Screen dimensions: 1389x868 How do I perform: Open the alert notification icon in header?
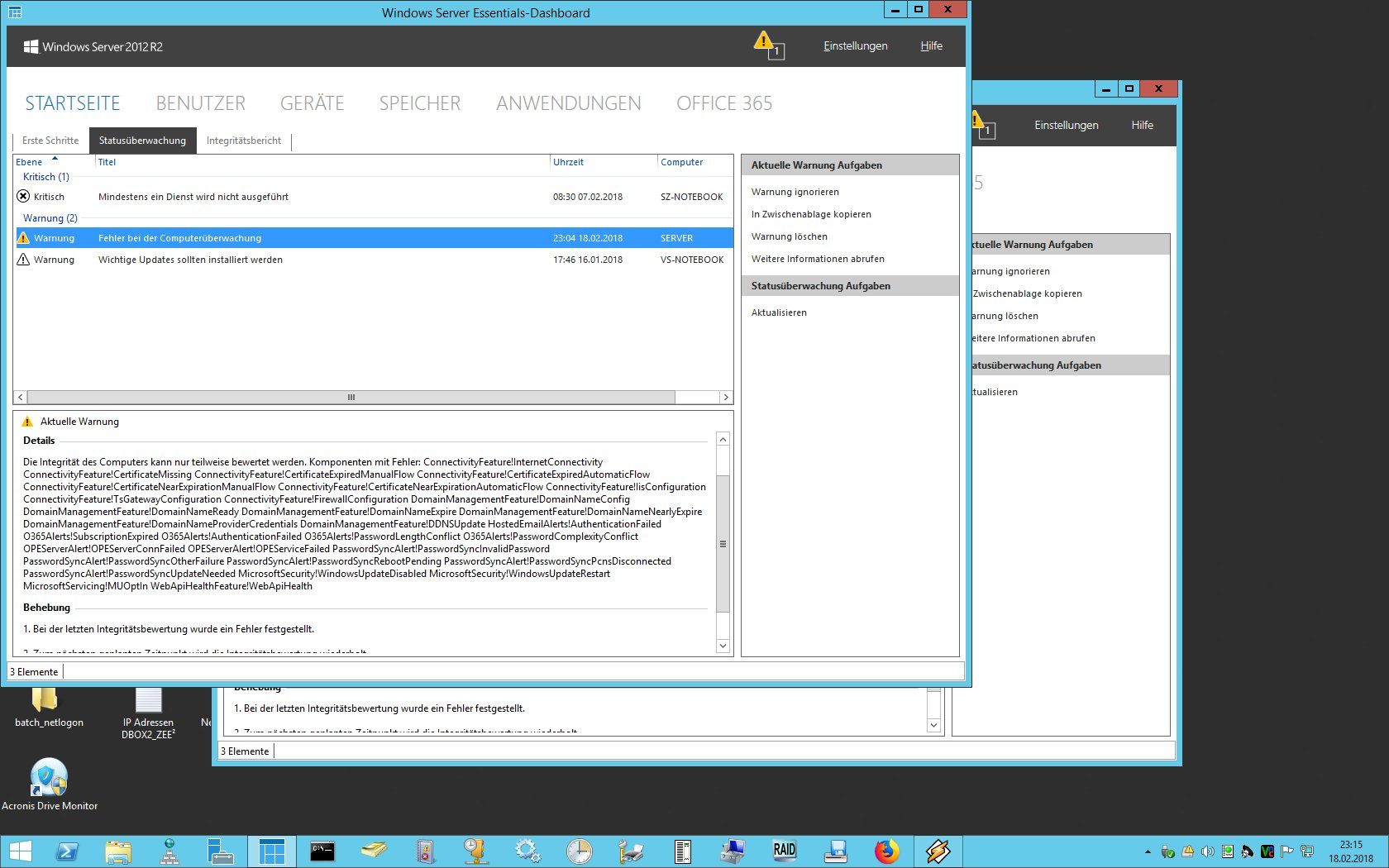(x=768, y=45)
